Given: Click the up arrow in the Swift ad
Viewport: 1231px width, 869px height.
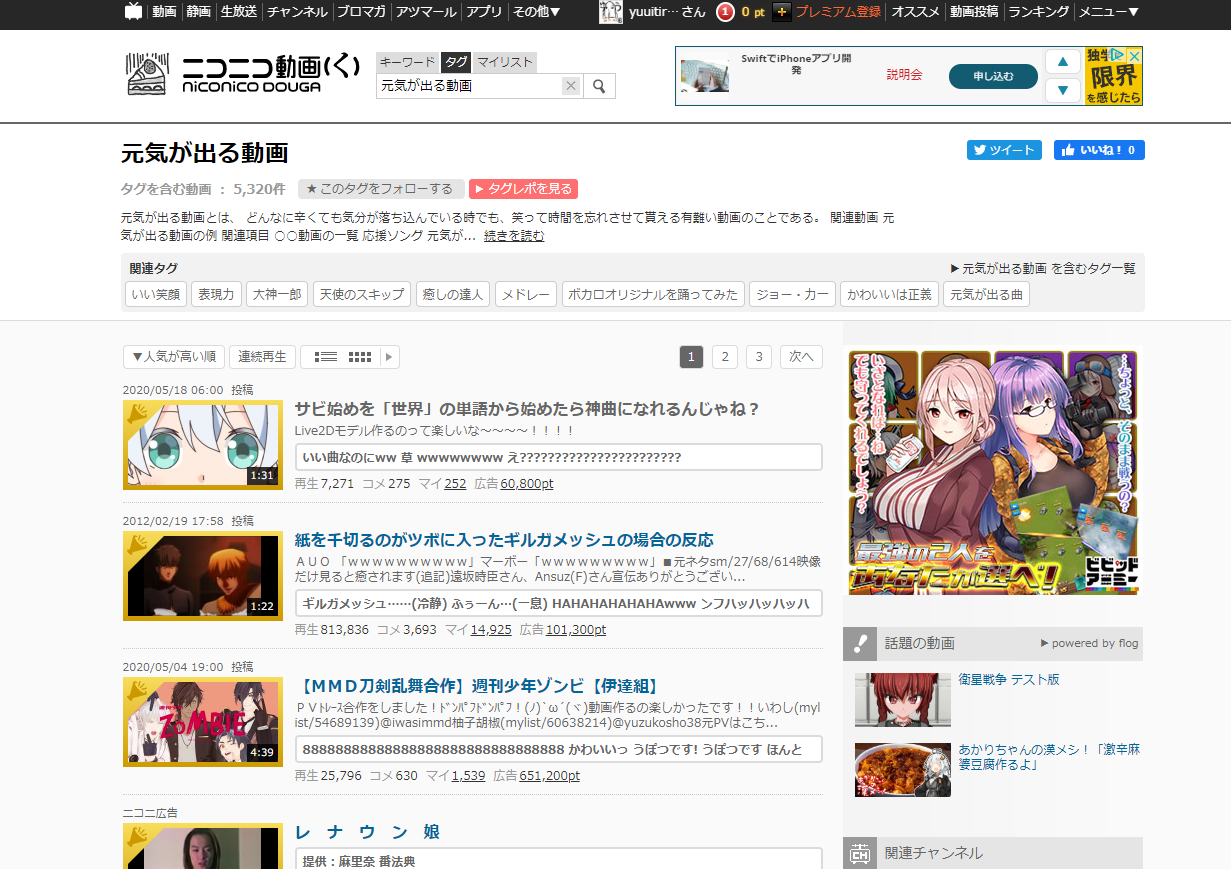Looking at the screenshot, I should tap(1062, 62).
